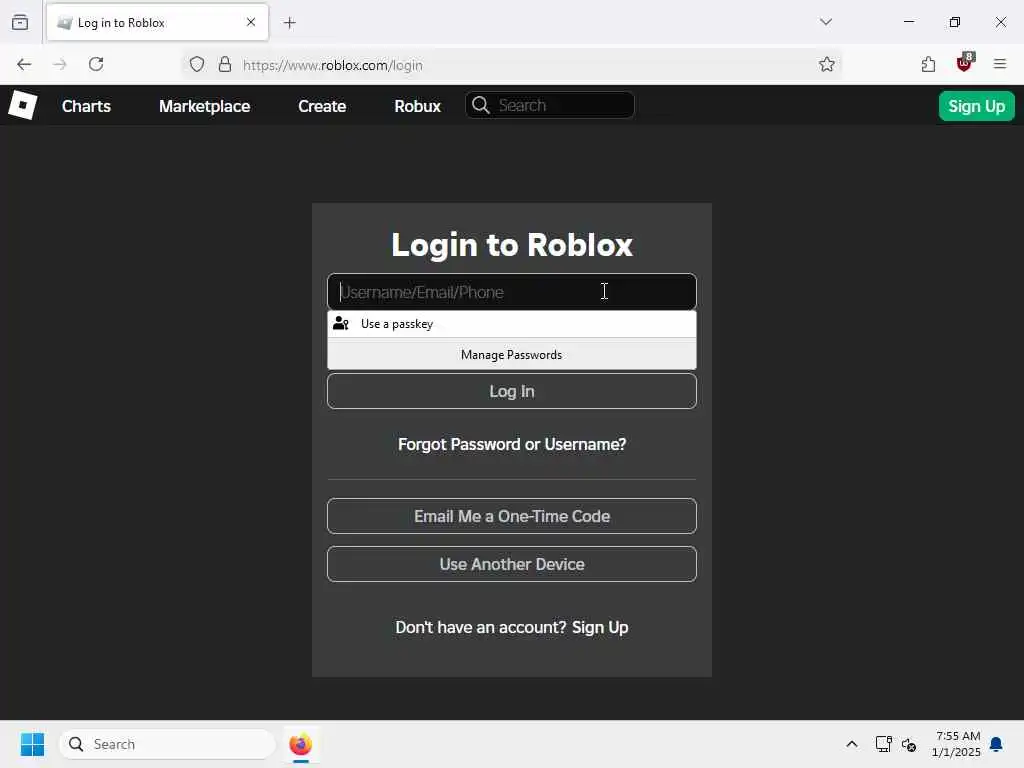Click the Roblox logo home icon
1024x768 pixels.
coord(23,105)
